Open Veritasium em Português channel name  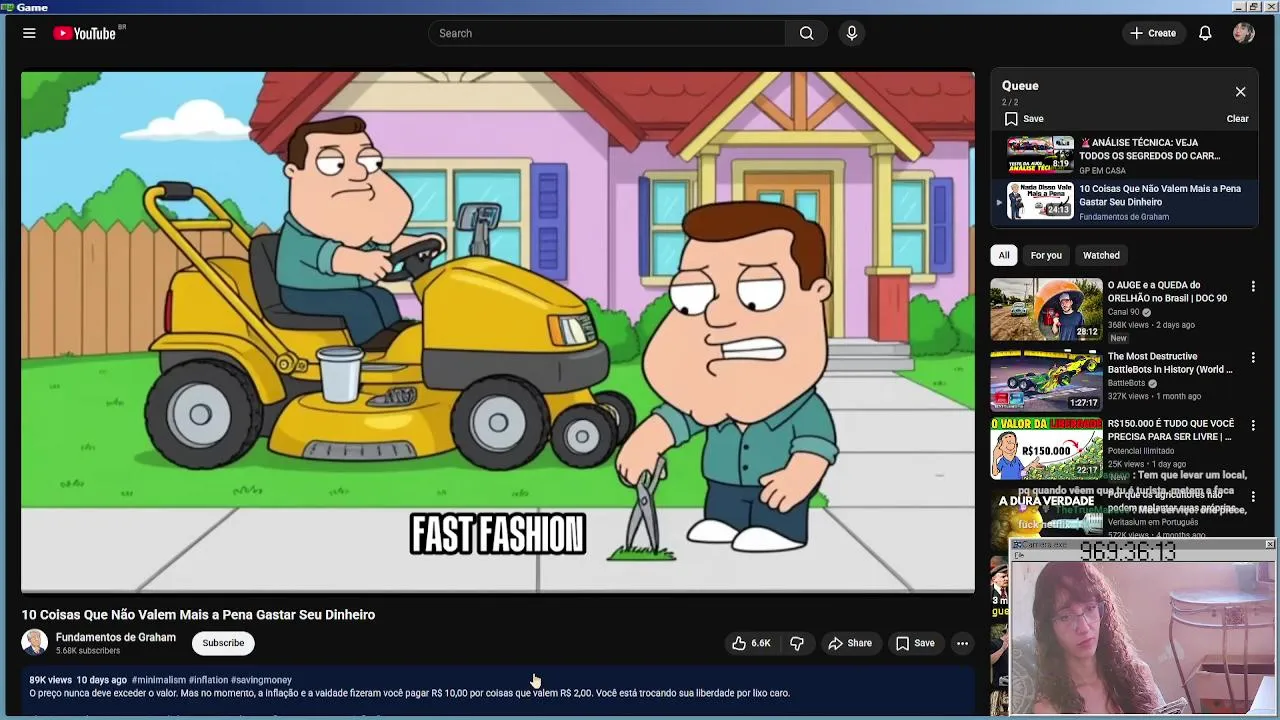coord(1153,522)
